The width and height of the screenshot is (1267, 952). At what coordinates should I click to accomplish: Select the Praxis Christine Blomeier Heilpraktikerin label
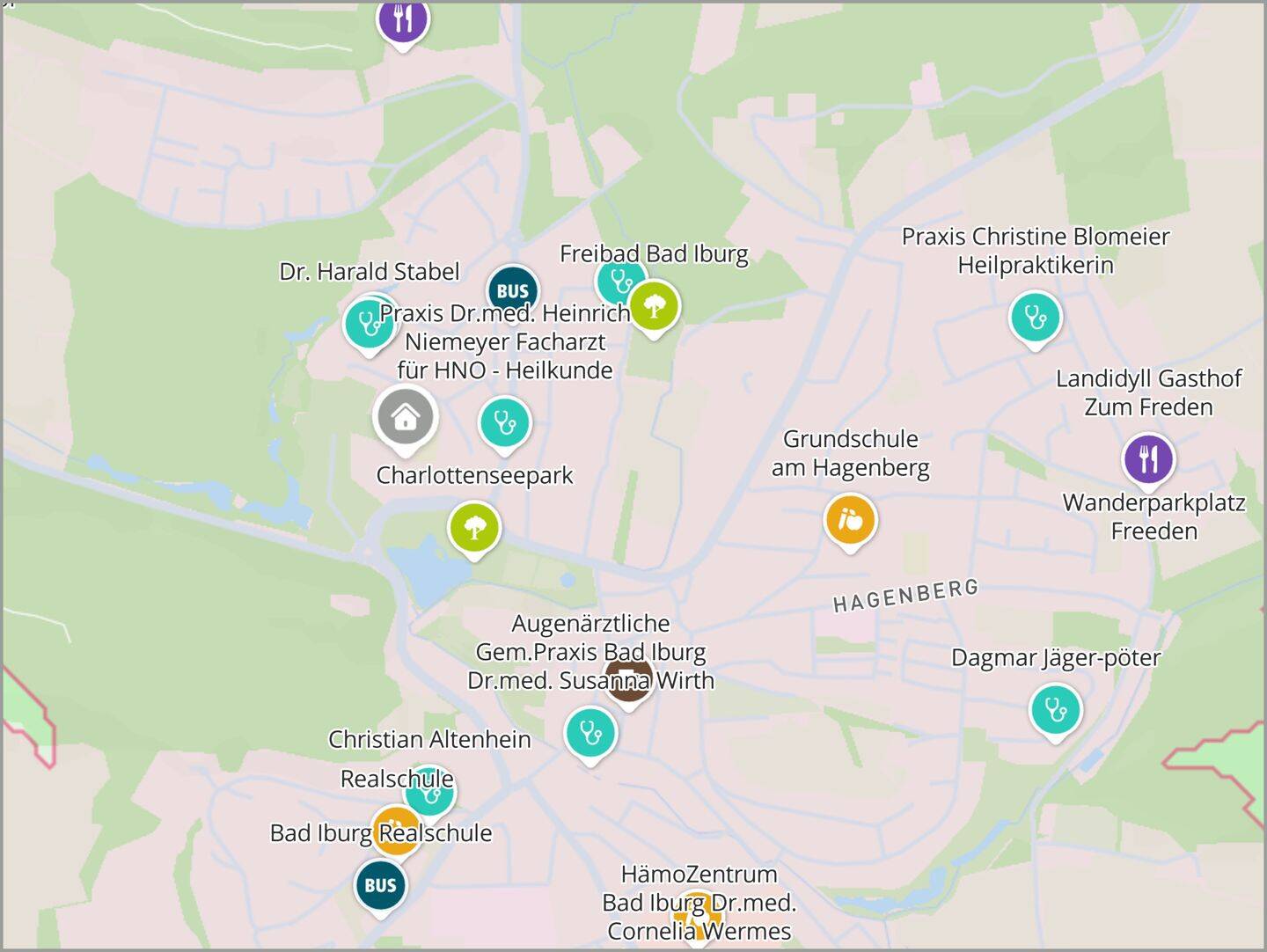[1036, 251]
